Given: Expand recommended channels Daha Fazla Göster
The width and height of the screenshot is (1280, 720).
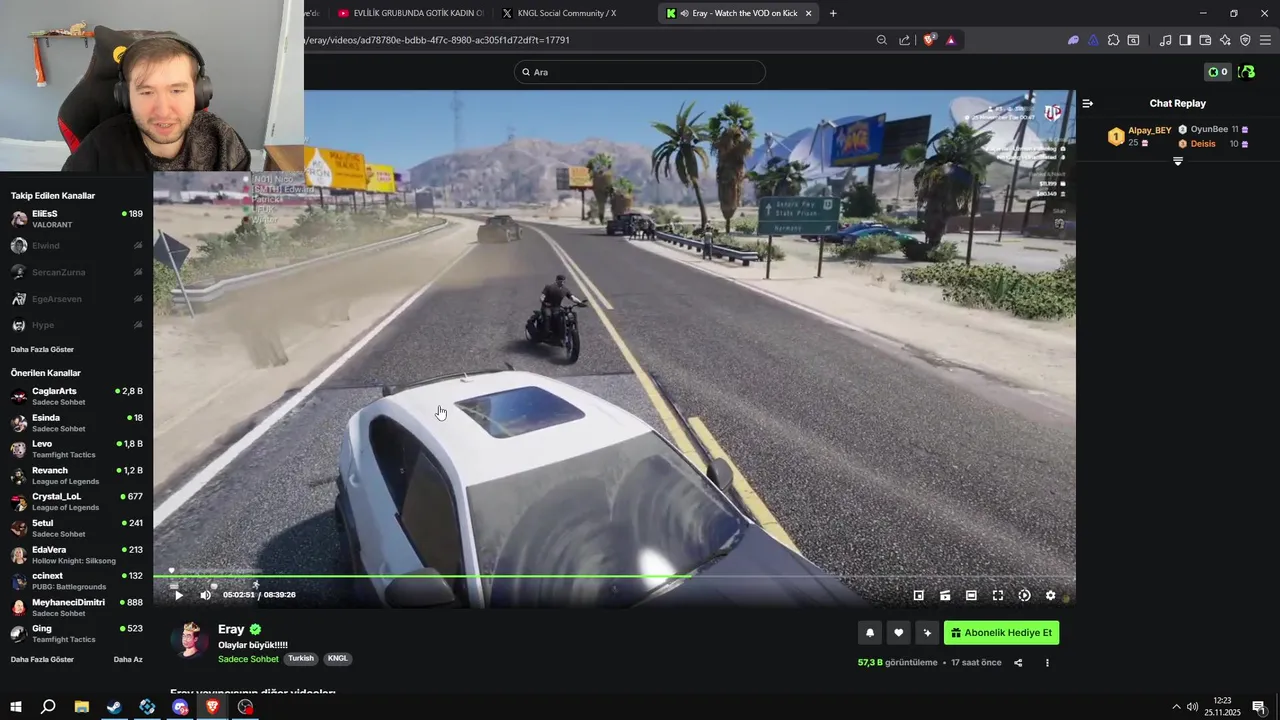Looking at the screenshot, I should tap(42, 659).
